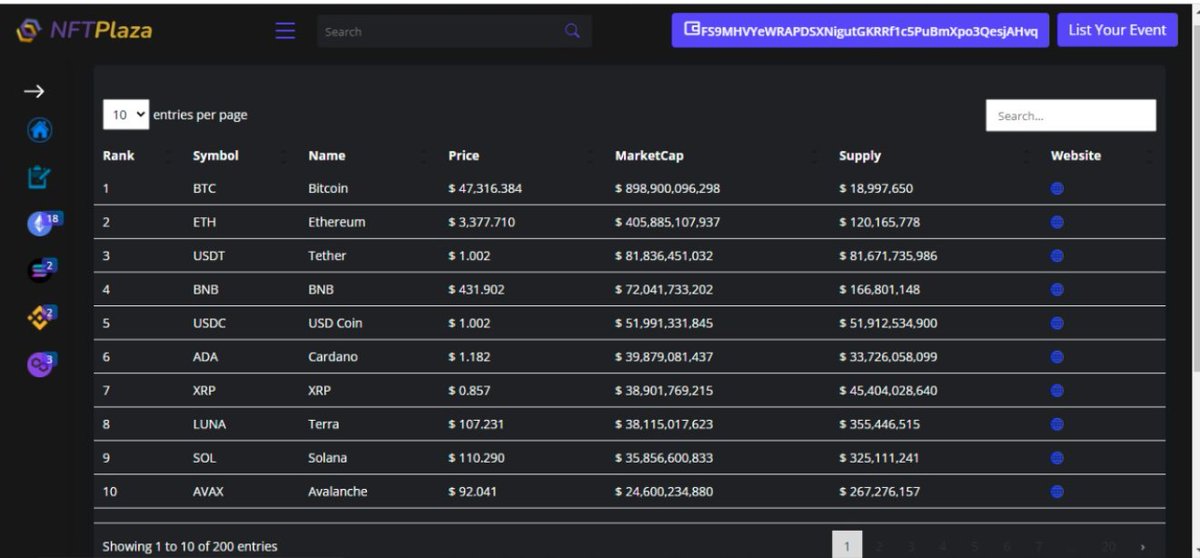Open Binance sidebar icon with badge 2
This screenshot has height=558, width=1200.
point(40,316)
